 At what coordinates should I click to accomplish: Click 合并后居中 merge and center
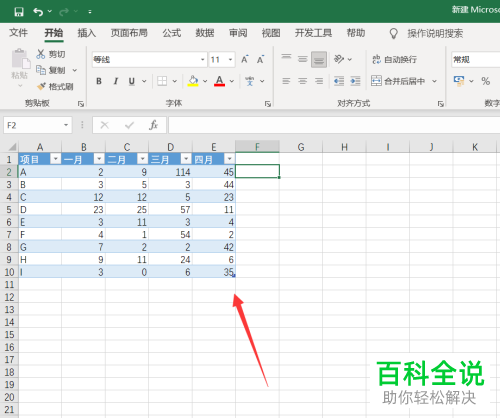click(398, 81)
